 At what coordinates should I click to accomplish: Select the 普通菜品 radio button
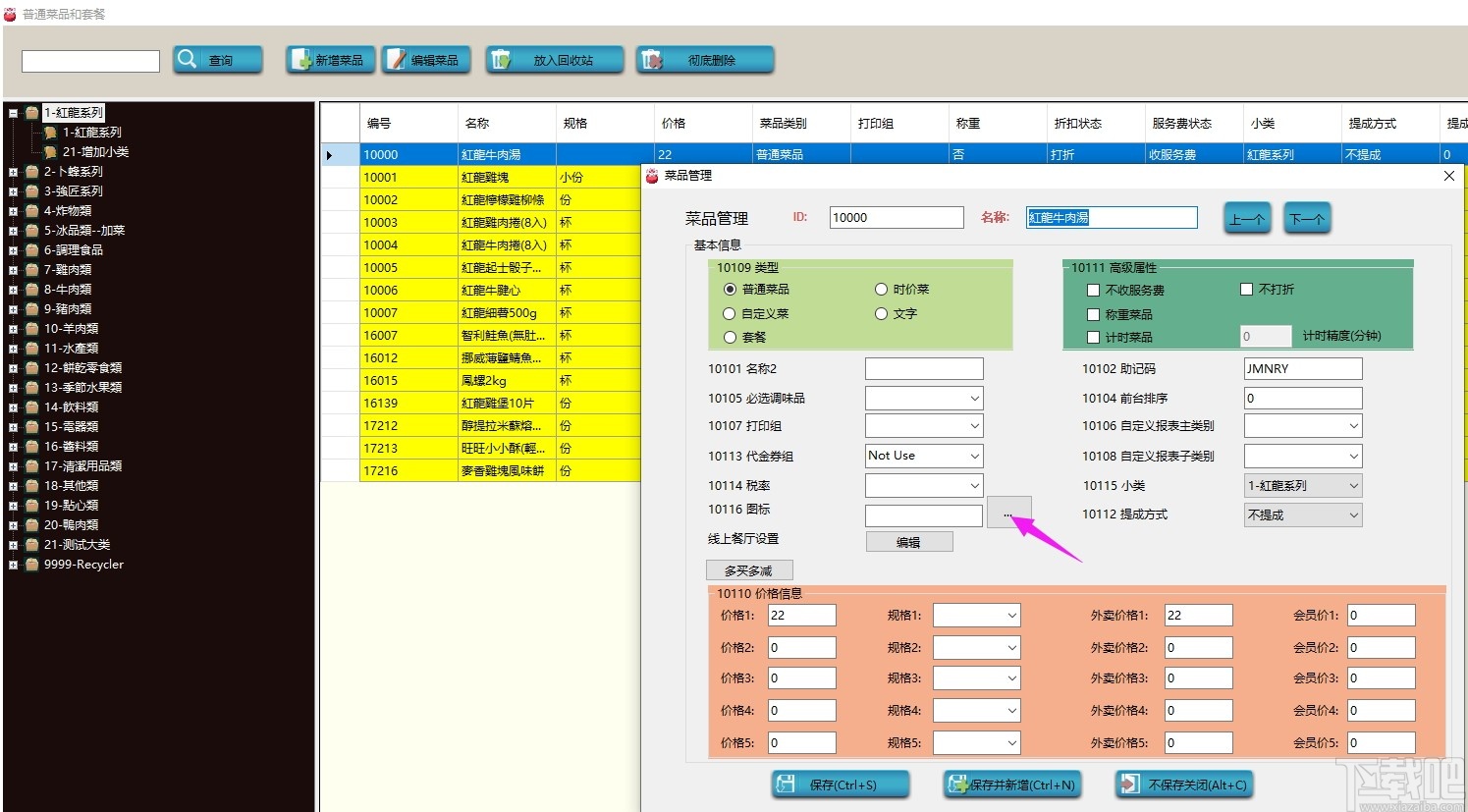(730, 290)
